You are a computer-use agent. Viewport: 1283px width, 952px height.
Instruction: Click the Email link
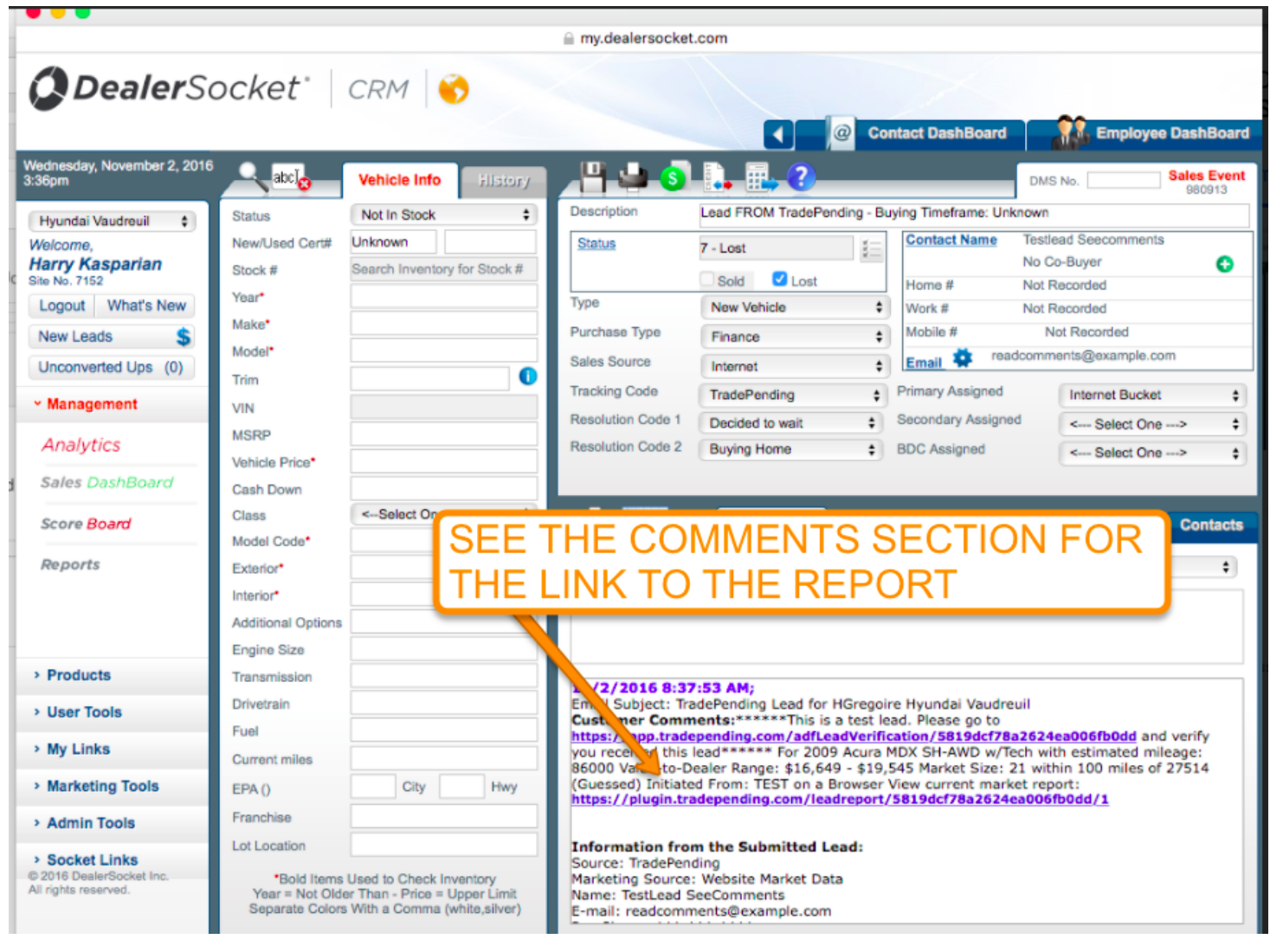coord(924,363)
